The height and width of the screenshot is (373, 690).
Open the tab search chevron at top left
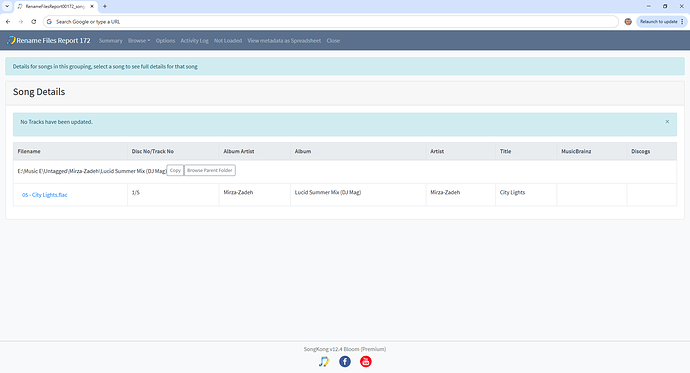click(x=7, y=6)
